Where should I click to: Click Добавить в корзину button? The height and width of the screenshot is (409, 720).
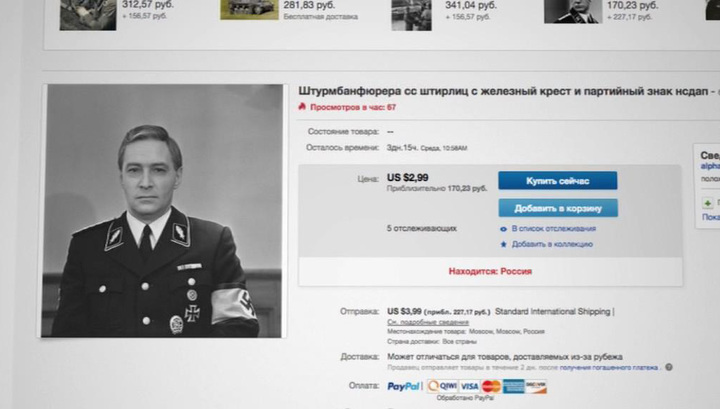[558, 208]
